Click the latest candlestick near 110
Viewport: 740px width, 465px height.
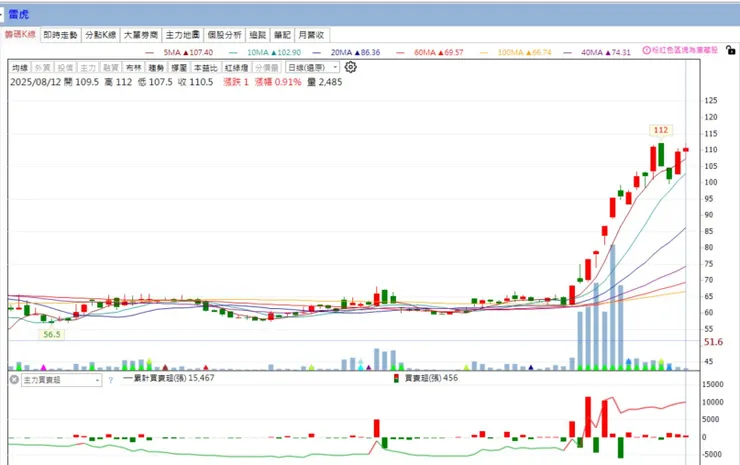[x=686, y=149]
